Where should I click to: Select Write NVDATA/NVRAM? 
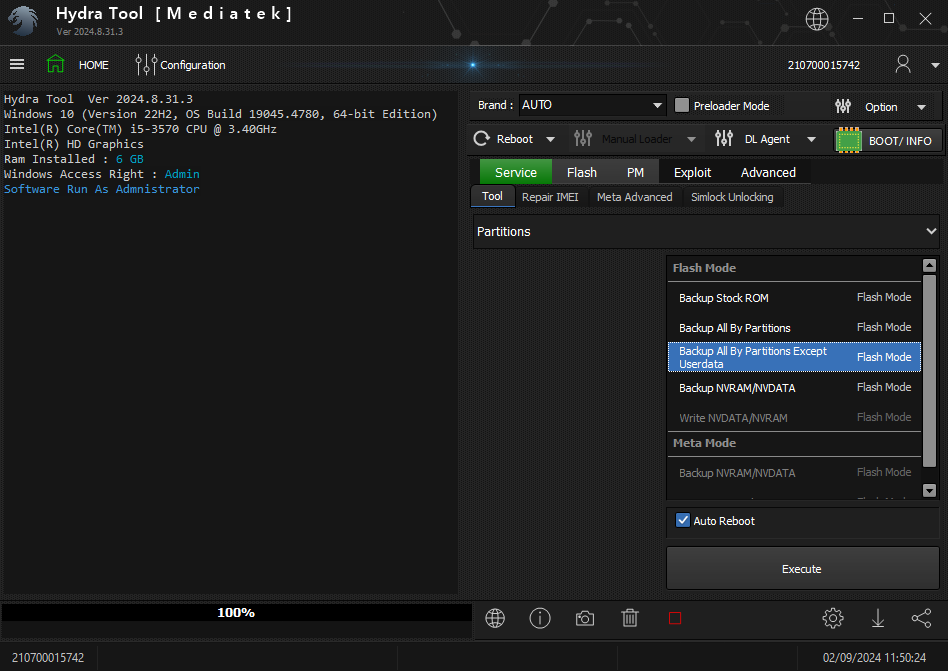(794, 418)
